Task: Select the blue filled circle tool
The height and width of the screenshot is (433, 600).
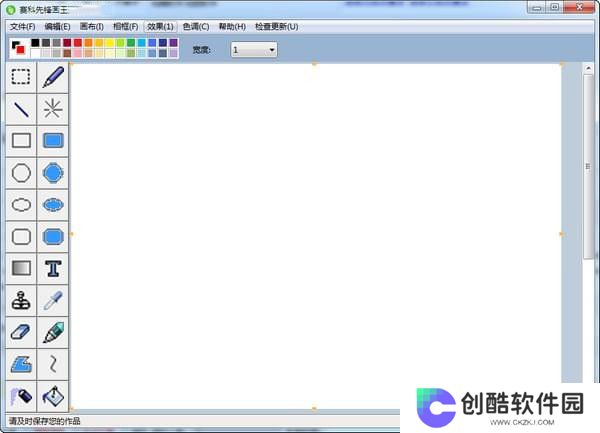Action: [x=53, y=173]
